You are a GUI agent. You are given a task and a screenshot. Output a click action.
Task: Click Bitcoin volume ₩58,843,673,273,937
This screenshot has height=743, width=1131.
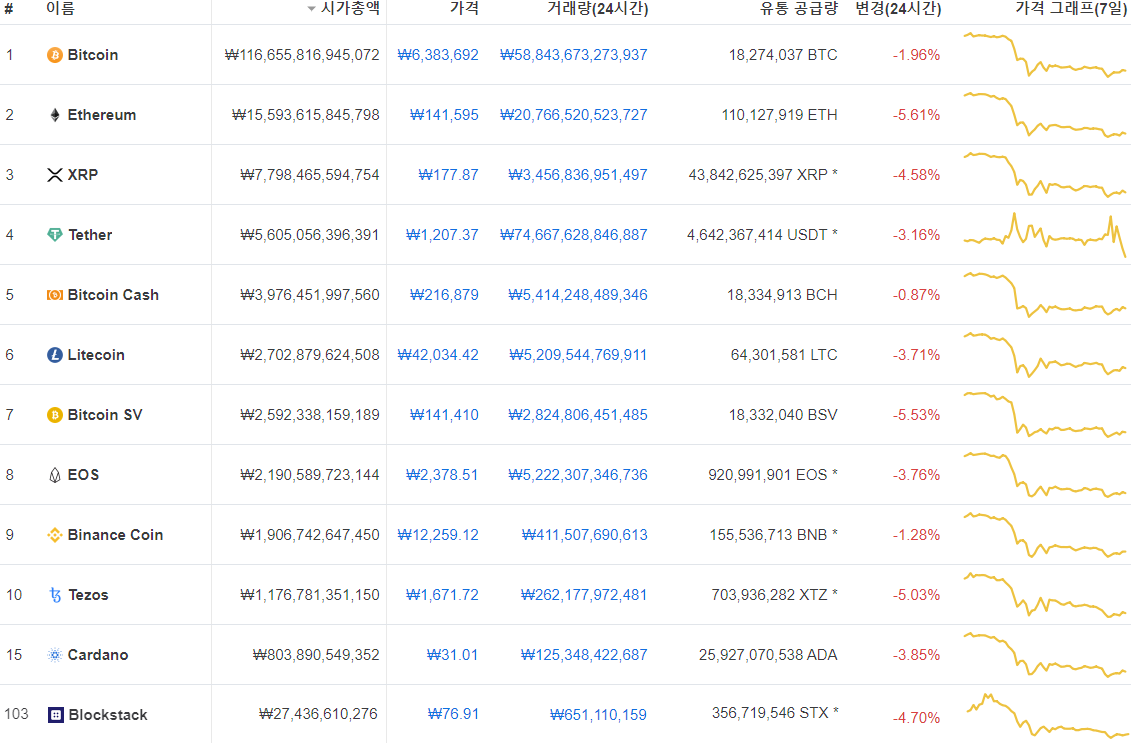coord(573,55)
